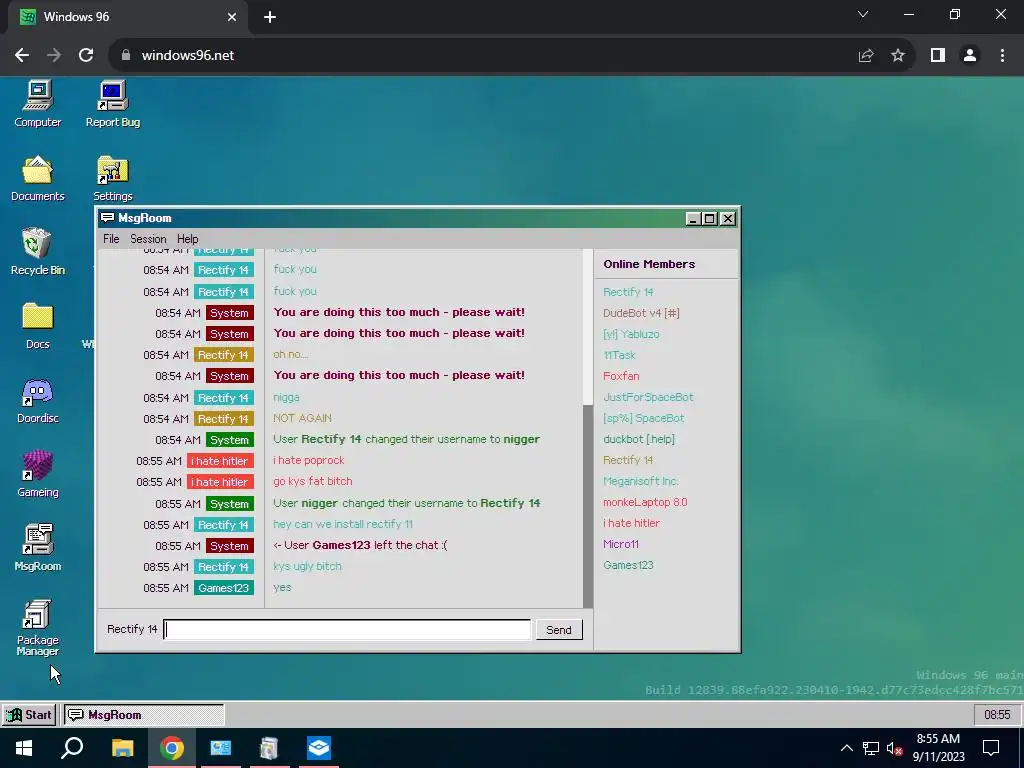Click the MsgRoom desktop shortcut icon
The image size is (1024, 768).
click(x=38, y=547)
